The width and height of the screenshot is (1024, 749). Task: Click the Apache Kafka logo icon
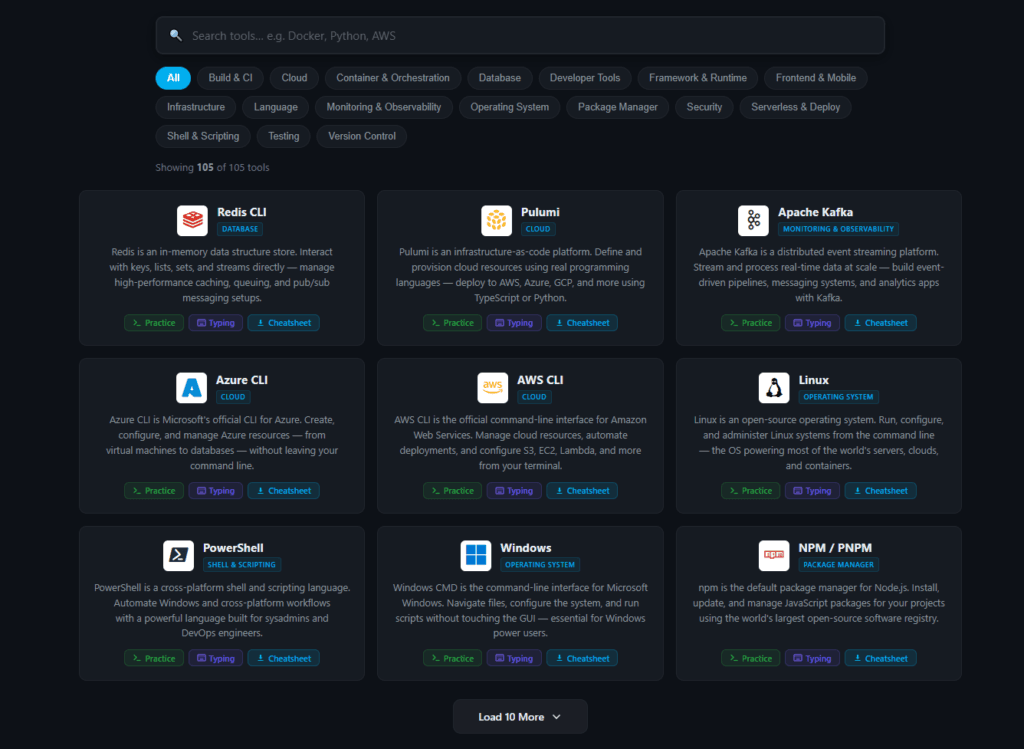click(753, 220)
